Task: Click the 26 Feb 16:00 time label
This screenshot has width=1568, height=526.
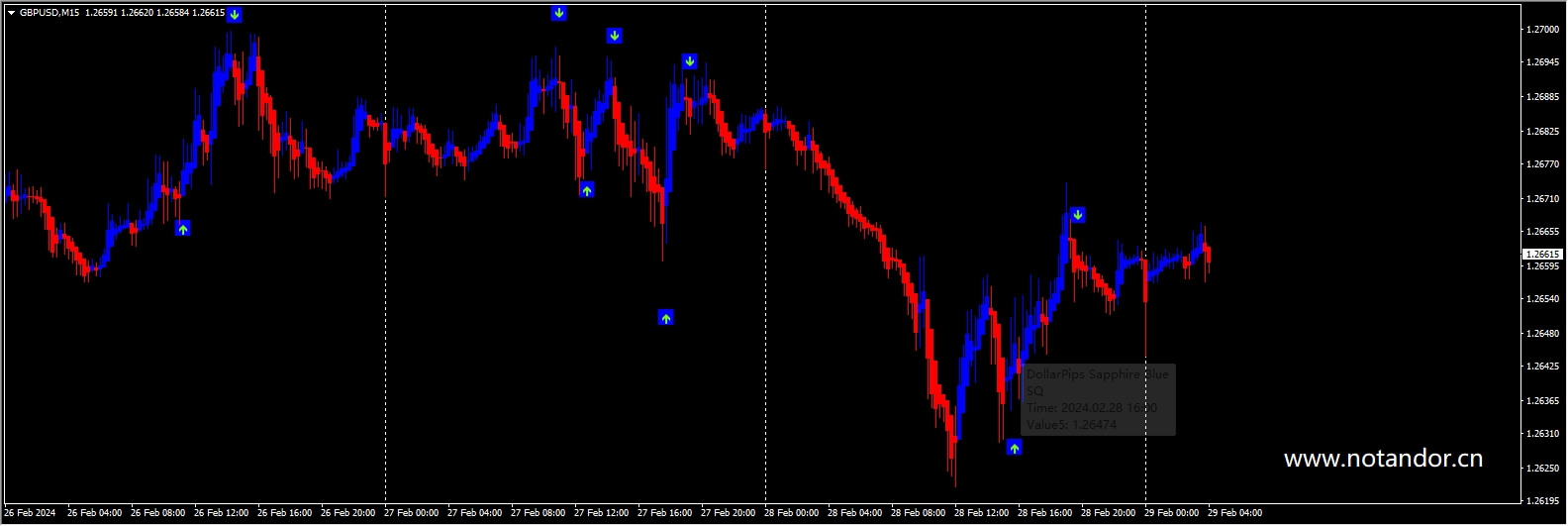Action: click(285, 513)
